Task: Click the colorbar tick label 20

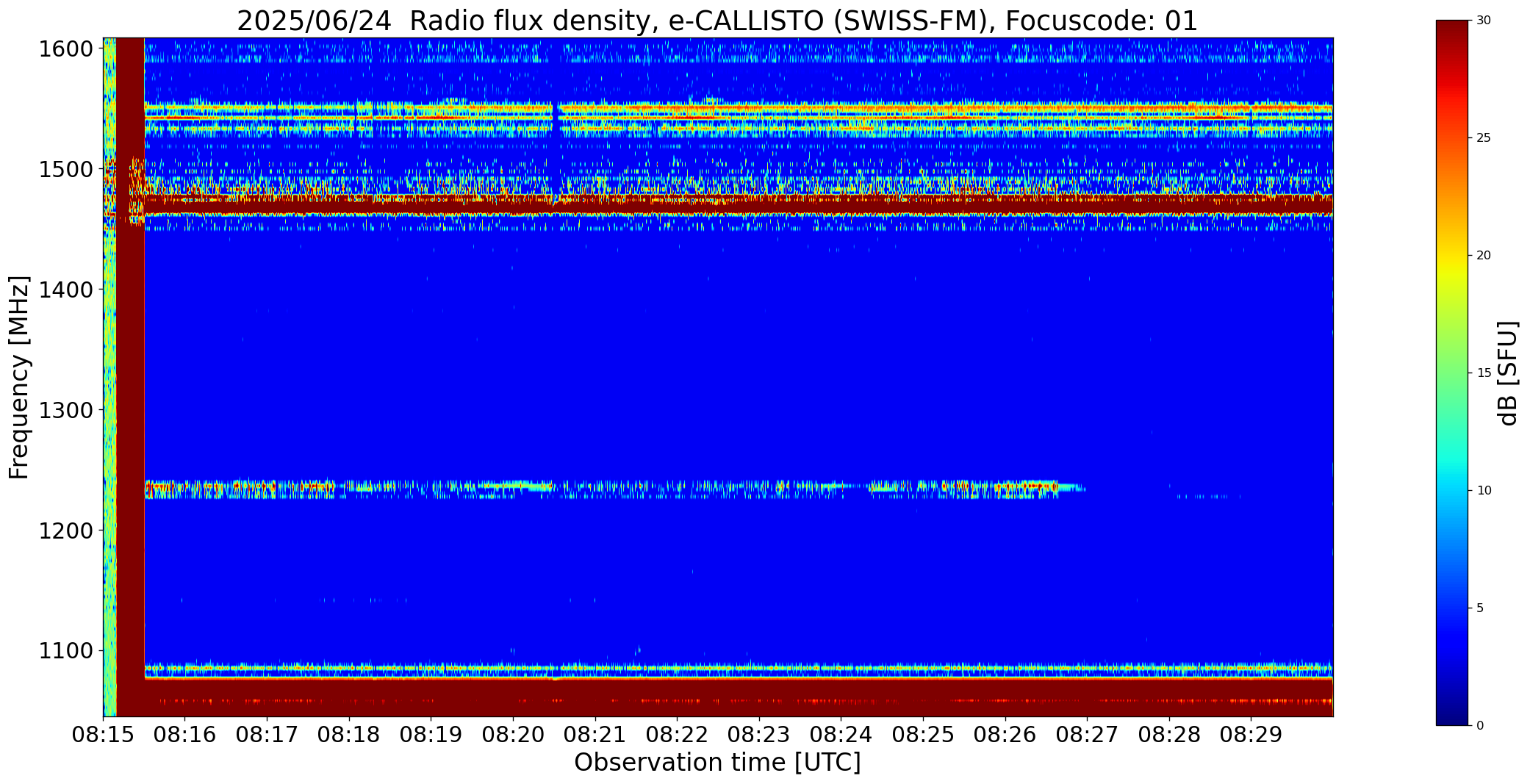Action: point(1484,256)
